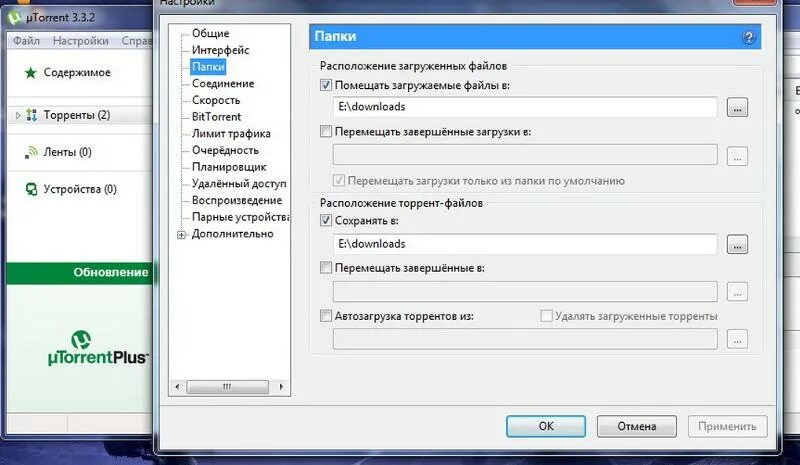
Task: Click the Перемещать завершённые в path field
Action: pos(525,291)
